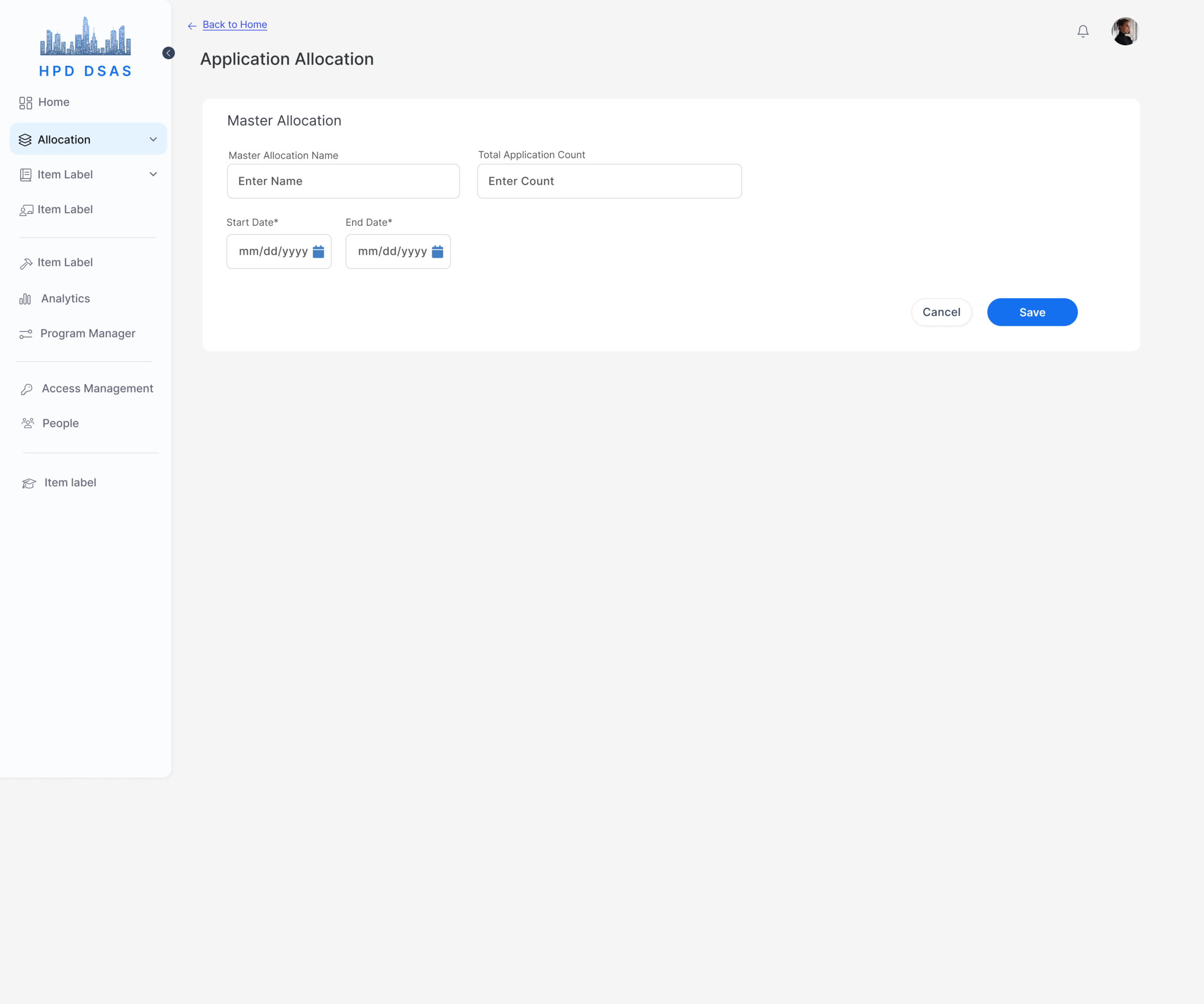The image size is (1204, 1004).
Task: Open End Date calendar picker icon
Action: 437,252
